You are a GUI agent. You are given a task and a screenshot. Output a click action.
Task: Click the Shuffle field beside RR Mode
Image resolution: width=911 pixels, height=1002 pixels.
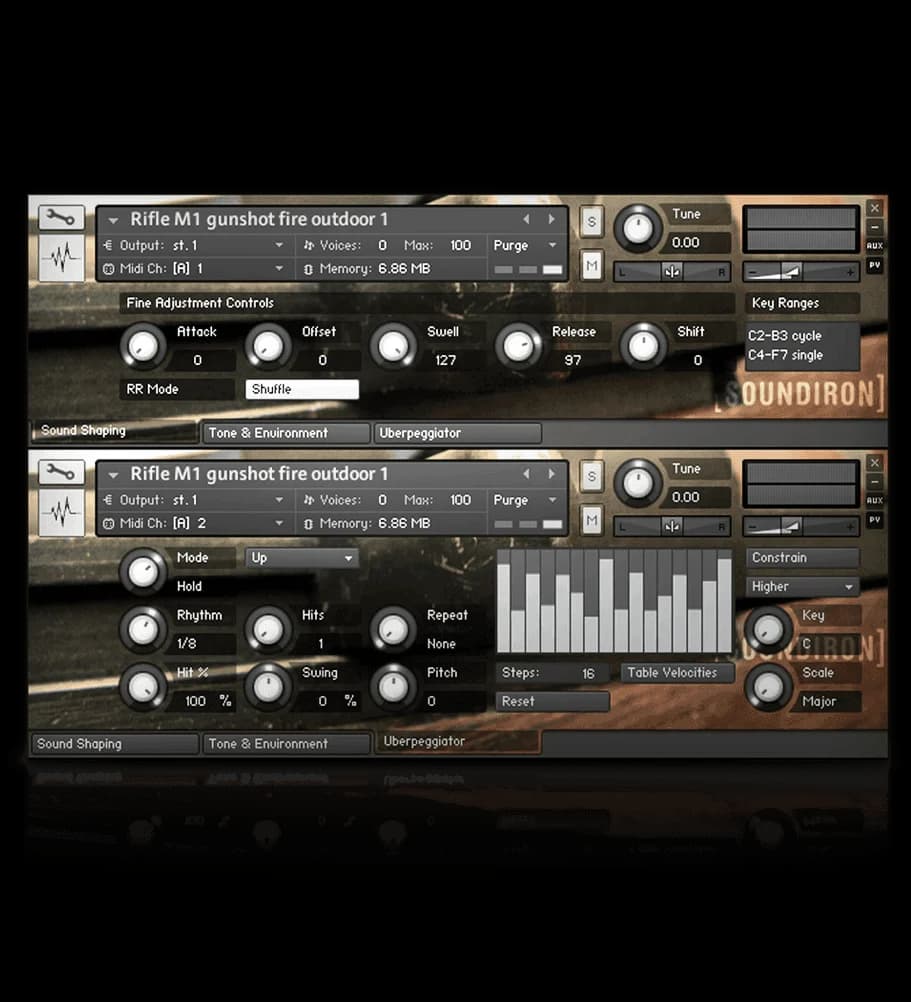[x=302, y=390]
